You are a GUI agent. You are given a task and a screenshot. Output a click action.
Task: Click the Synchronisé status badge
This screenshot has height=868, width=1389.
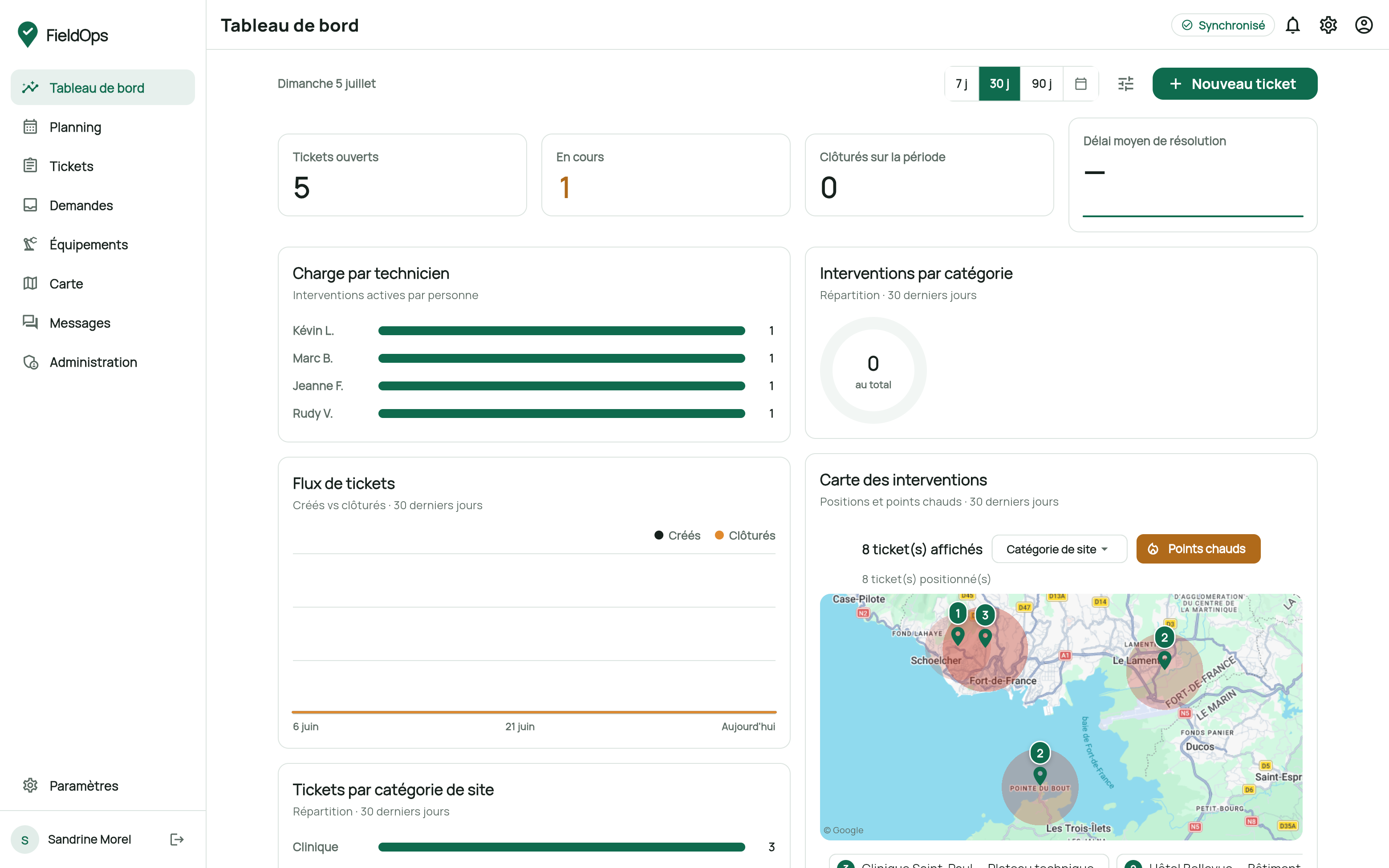point(1222,25)
